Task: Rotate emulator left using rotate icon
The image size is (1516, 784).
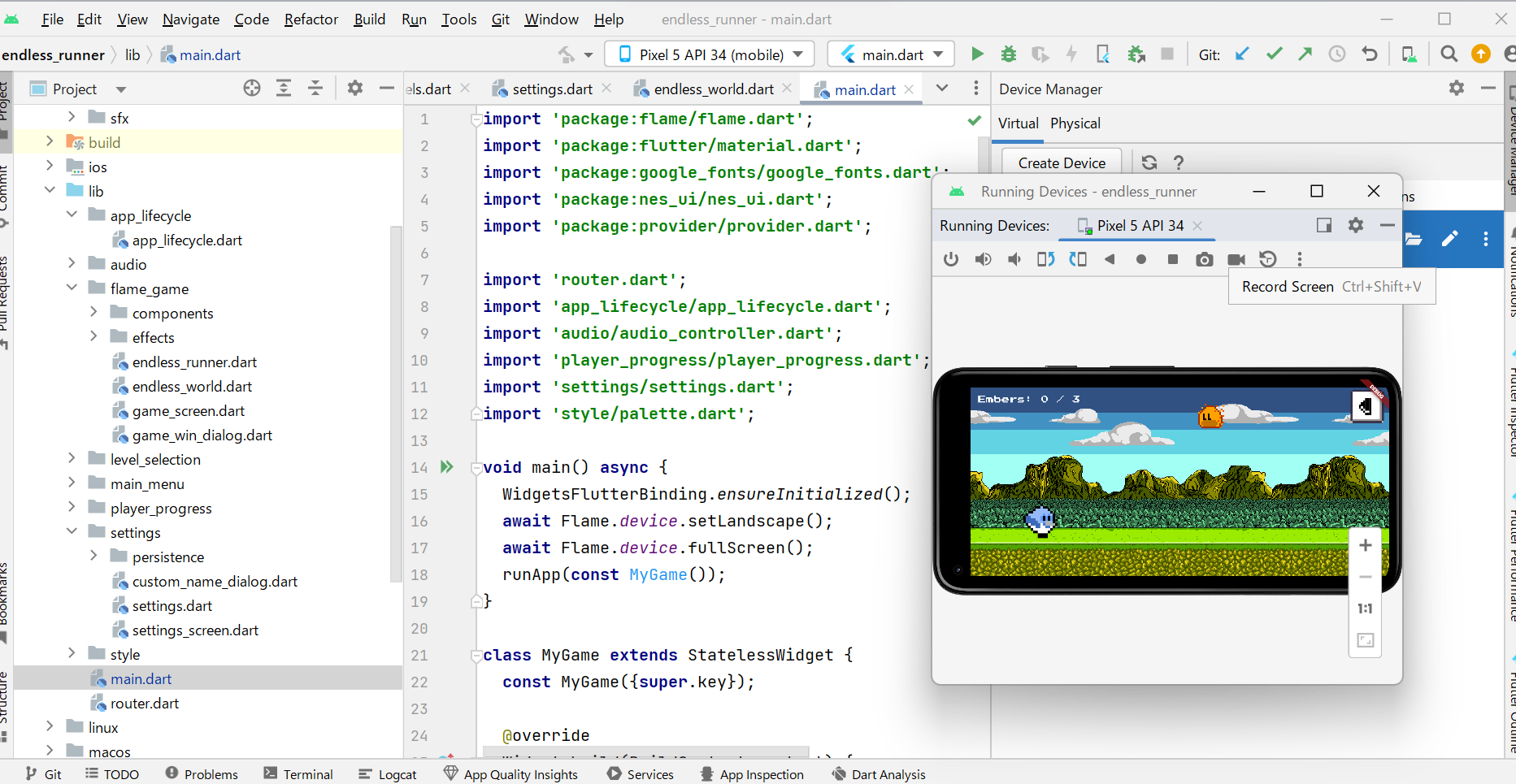Action: pyautogui.click(x=1045, y=259)
